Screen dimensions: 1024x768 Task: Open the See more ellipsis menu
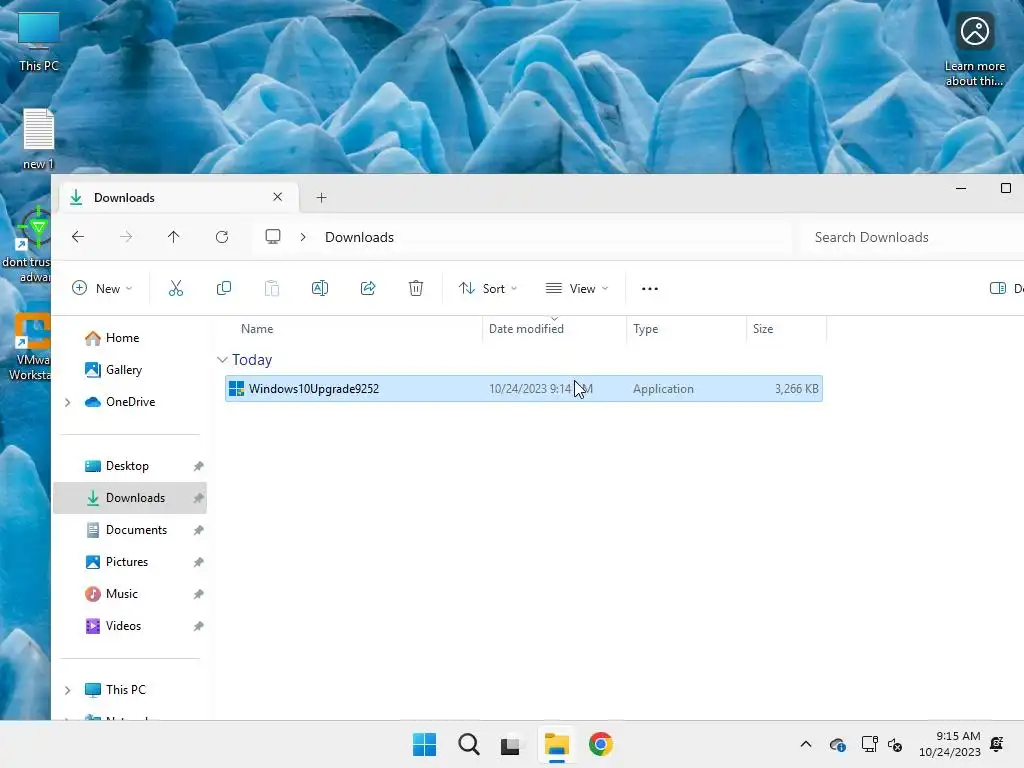(650, 289)
